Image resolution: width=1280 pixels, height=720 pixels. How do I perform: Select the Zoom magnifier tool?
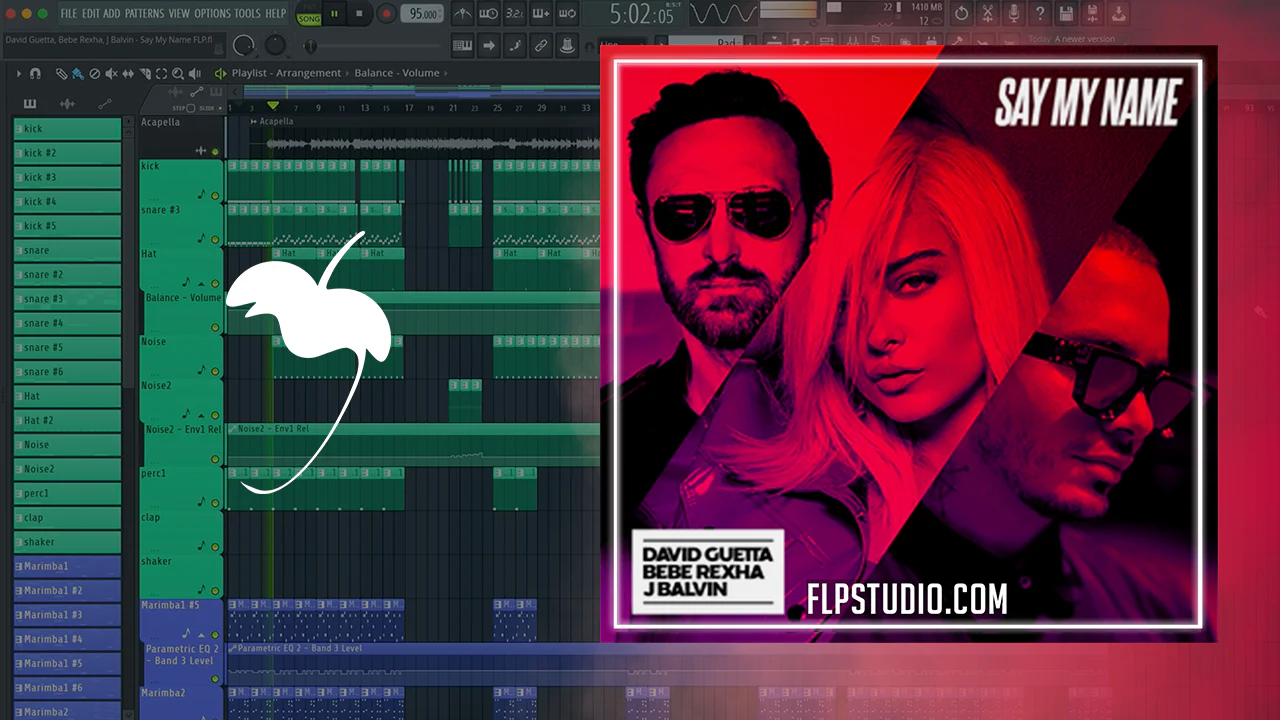click(x=178, y=73)
